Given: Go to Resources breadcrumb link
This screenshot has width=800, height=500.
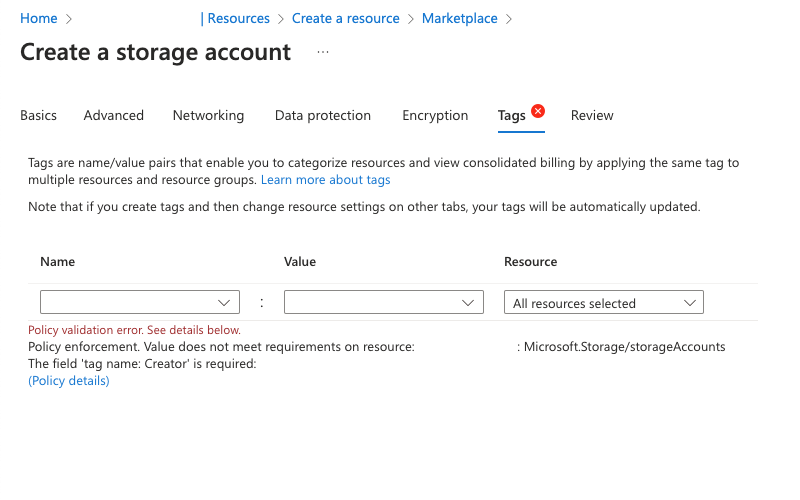Looking at the screenshot, I should (238, 18).
